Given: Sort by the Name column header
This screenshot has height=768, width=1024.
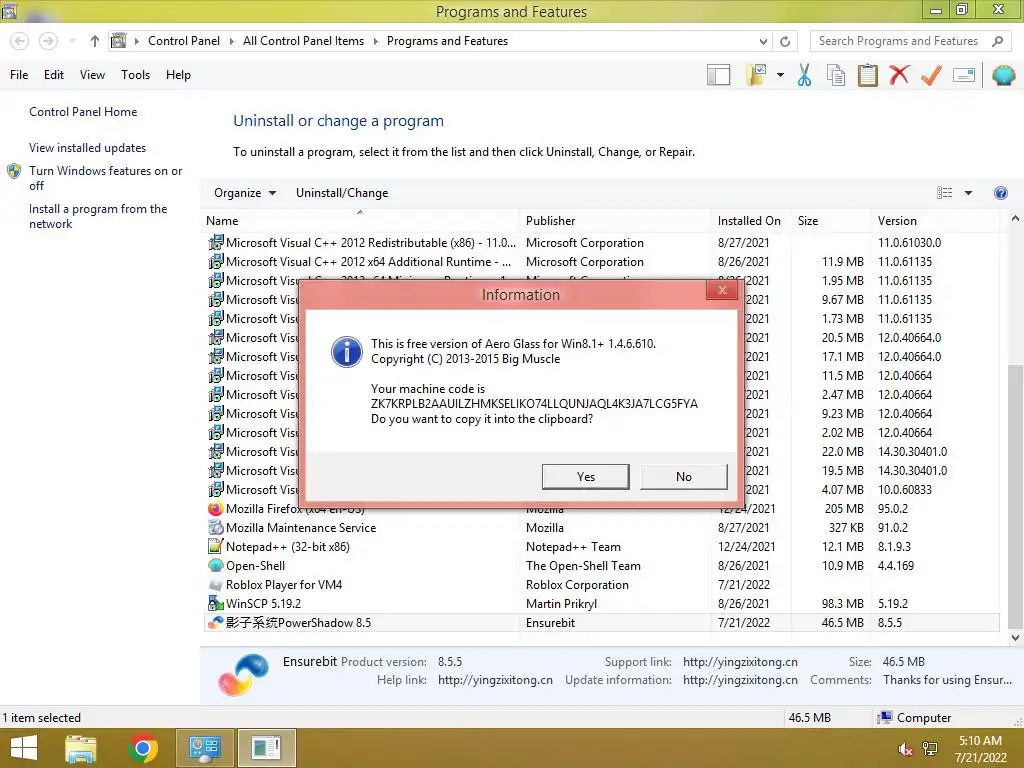Looking at the screenshot, I should coord(361,221).
